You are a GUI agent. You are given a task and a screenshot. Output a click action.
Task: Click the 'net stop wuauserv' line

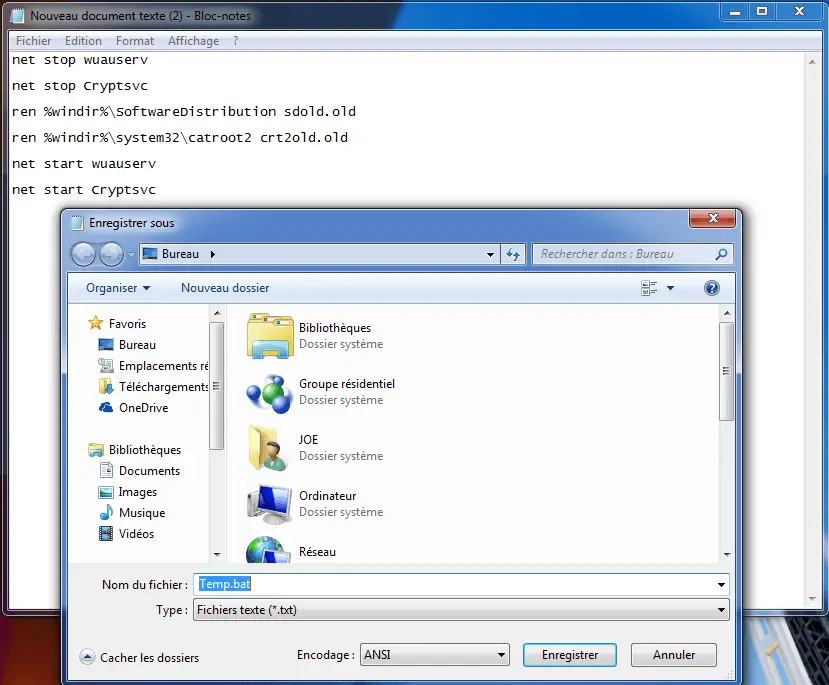[80, 60]
